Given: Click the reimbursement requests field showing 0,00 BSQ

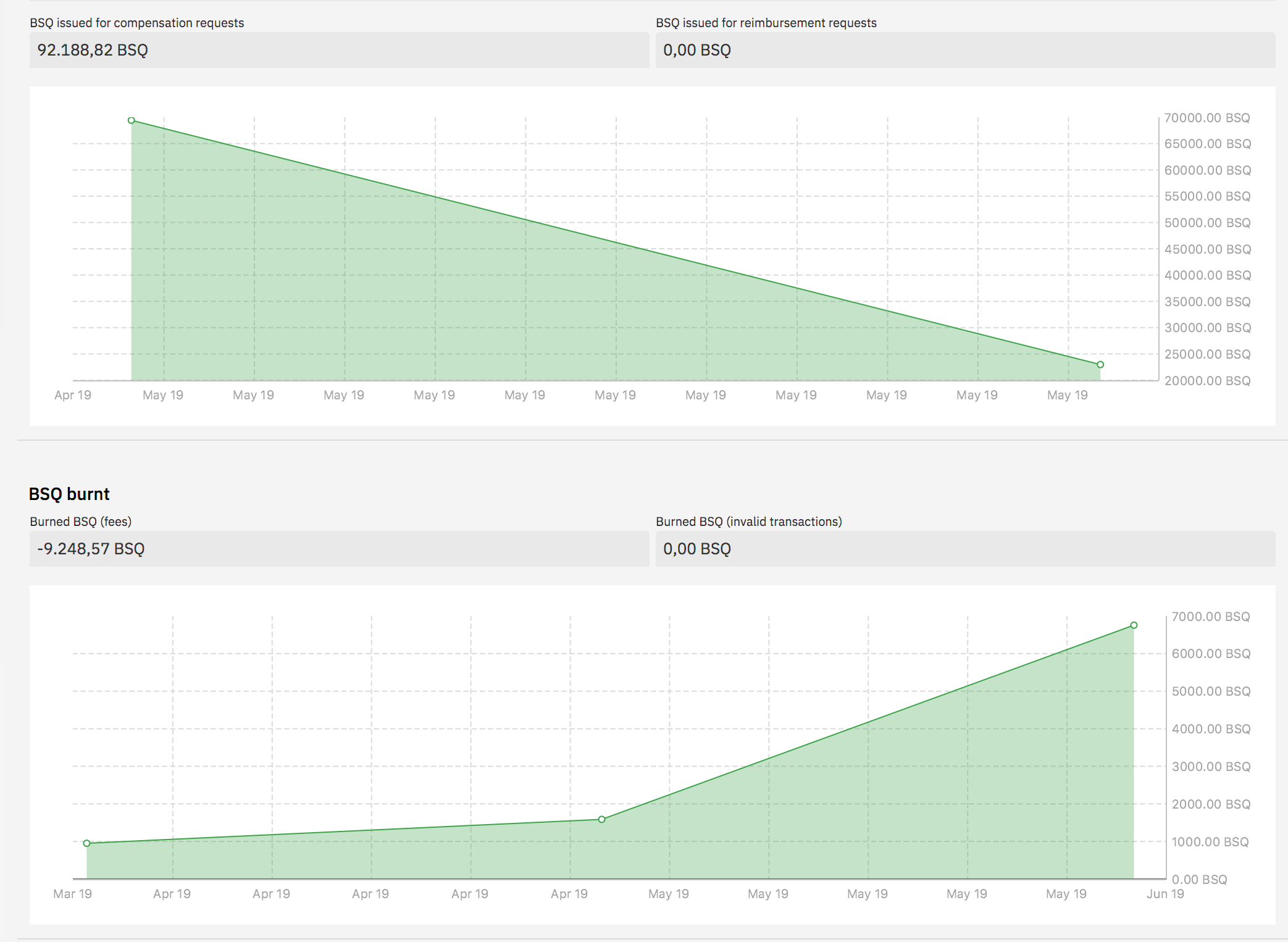Looking at the screenshot, I should coord(965,50).
